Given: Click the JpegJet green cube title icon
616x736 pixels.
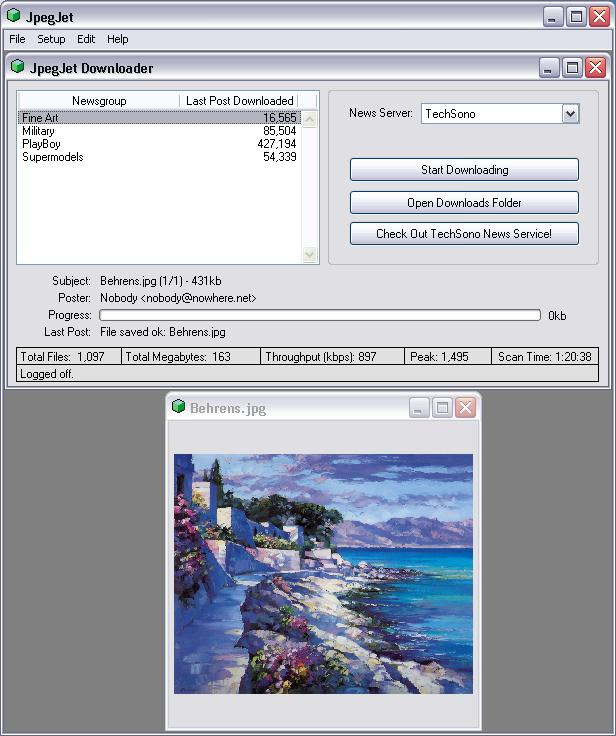Looking at the screenshot, I should click(14, 15).
